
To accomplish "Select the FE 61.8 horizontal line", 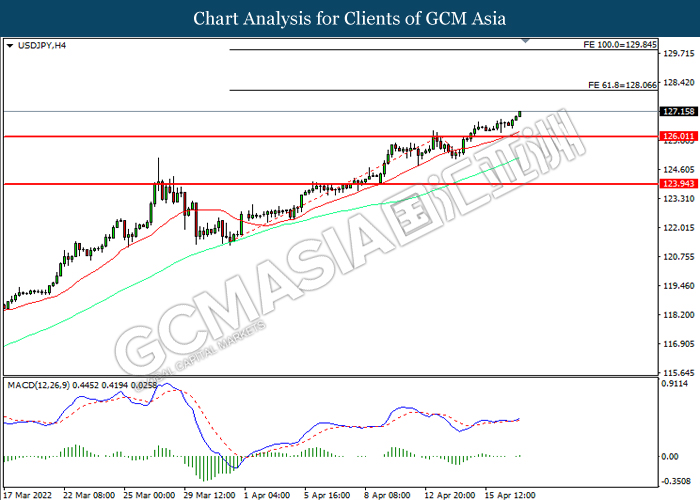I will coord(443,90).
